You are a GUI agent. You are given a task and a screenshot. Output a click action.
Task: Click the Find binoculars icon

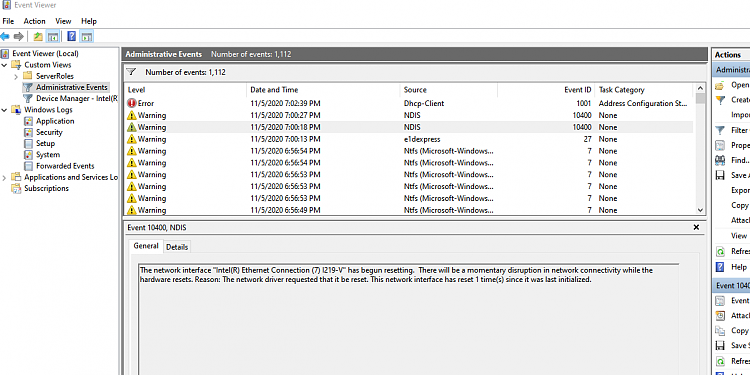(x=720, y=160)
